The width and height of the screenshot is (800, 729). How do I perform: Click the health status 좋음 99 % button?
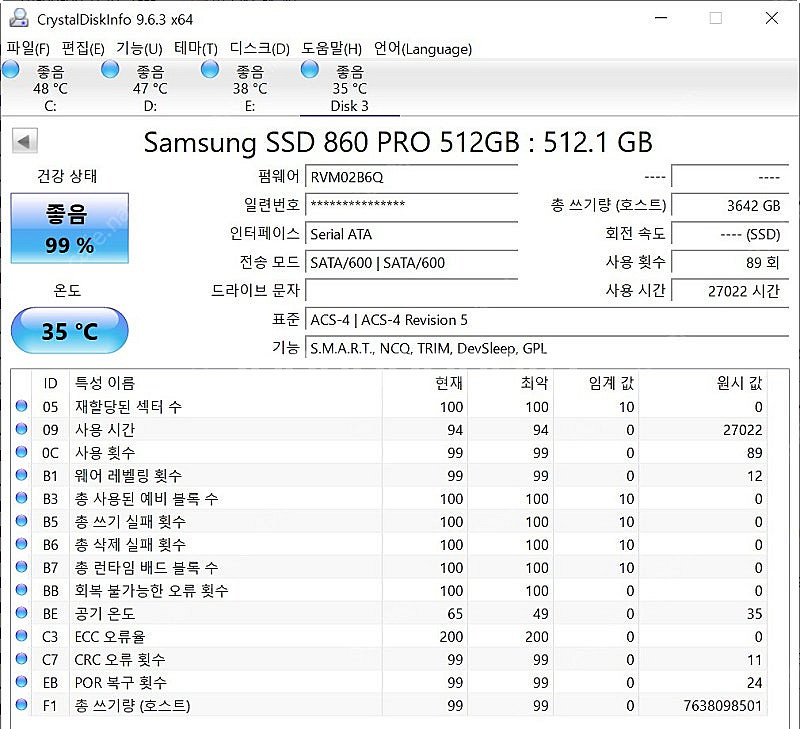pyautogui.click(x=70, y=228)
